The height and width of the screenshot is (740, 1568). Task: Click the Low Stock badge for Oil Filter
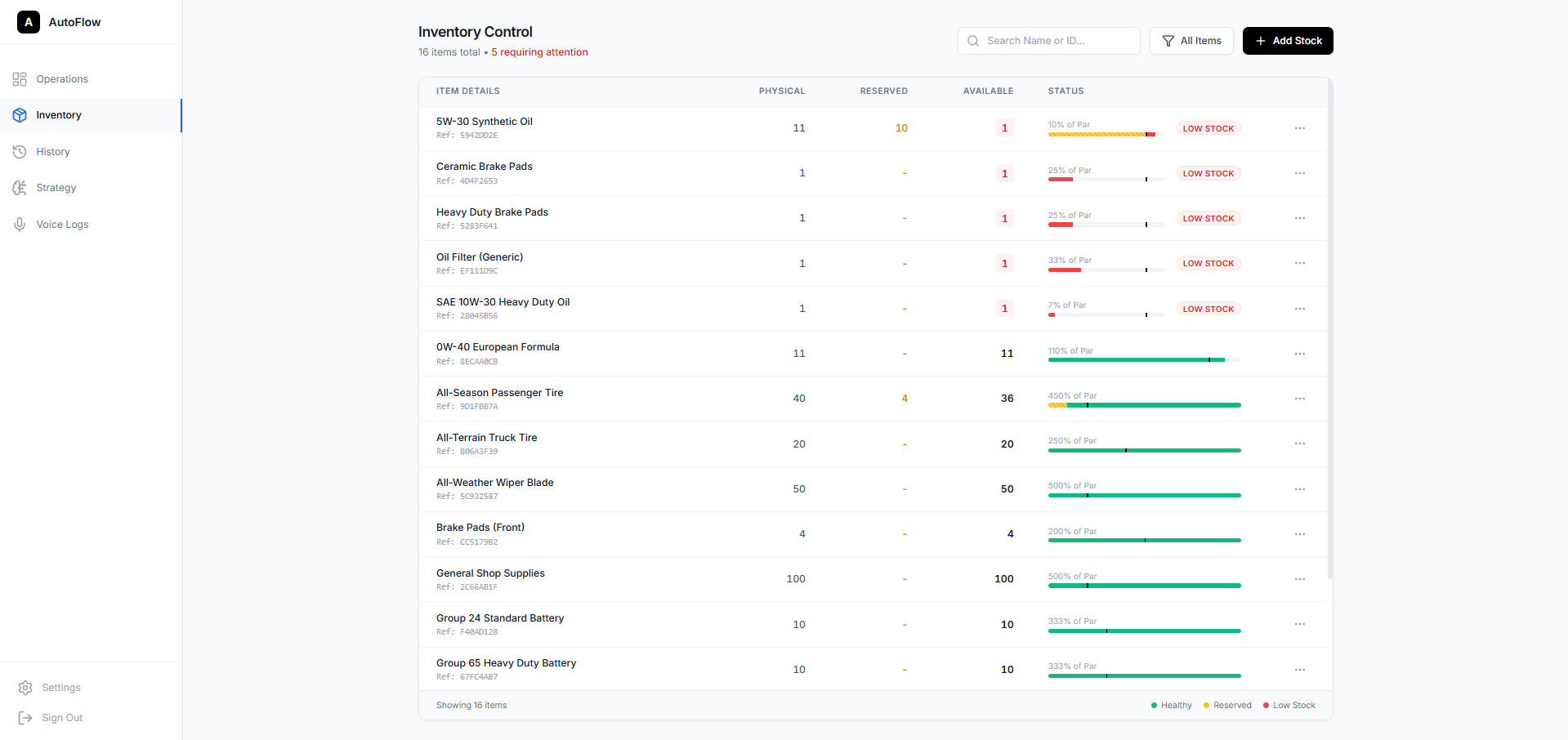click(1208, 264)
